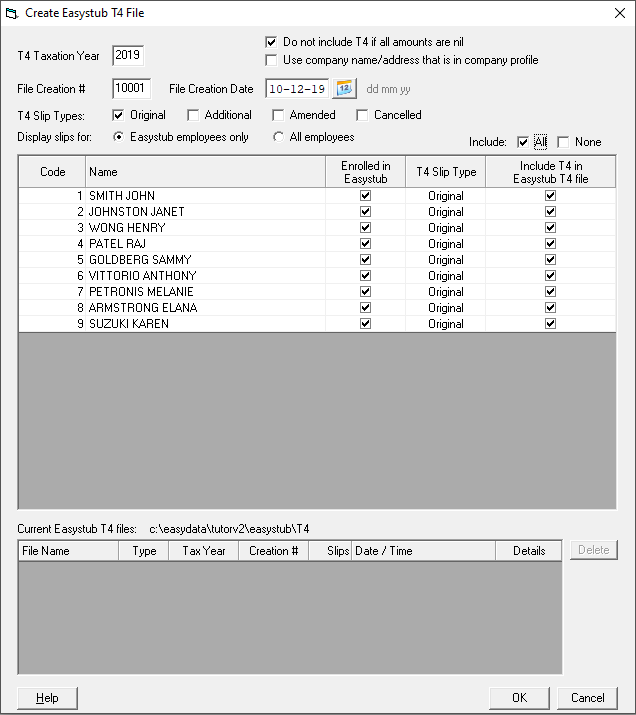Image resolution: width=636 pixels, height=715 pixels.
Task: Select the WONG HENRY name cell
Action: (205, 228)
